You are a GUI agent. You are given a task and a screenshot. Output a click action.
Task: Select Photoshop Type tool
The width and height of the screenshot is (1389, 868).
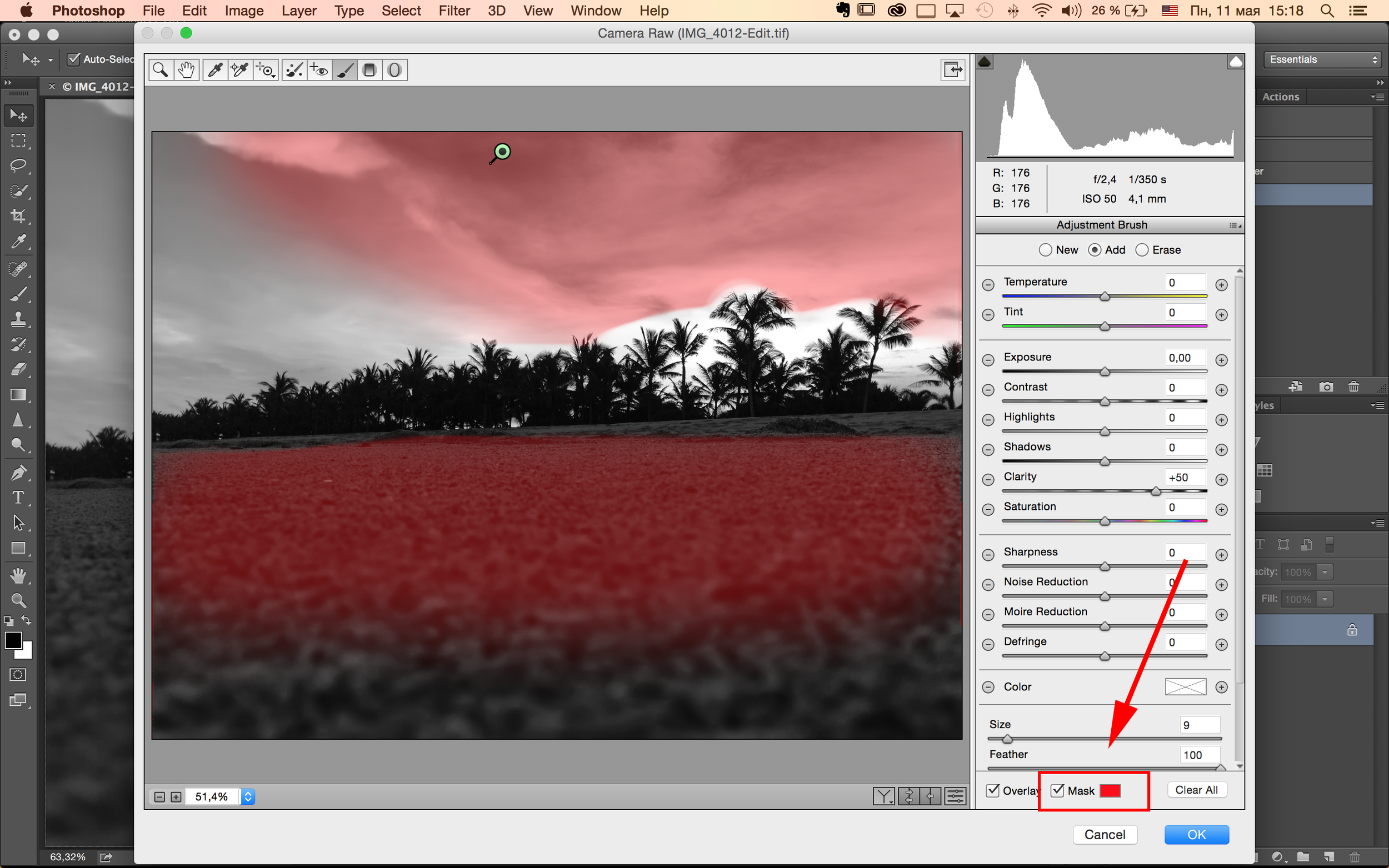[x=18, y=498]
